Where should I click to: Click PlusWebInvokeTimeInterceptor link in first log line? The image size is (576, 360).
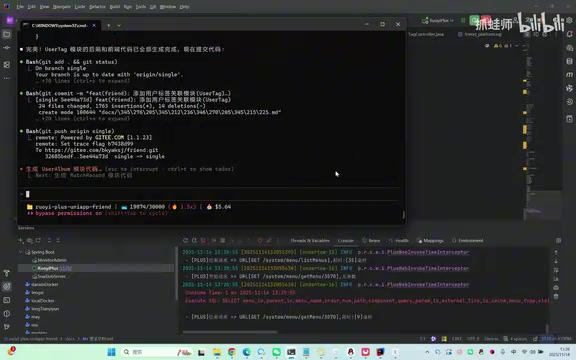pos(428,252)
